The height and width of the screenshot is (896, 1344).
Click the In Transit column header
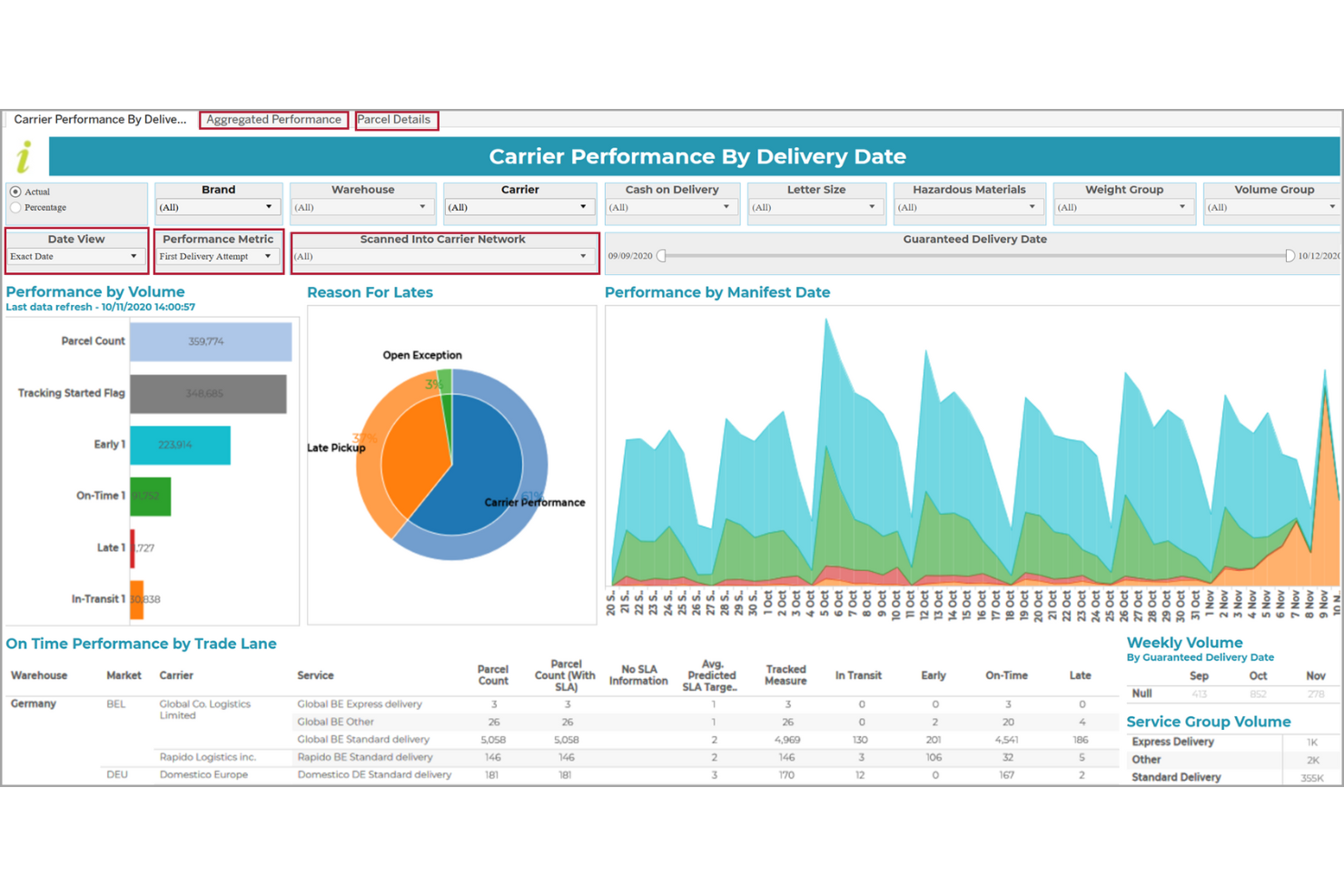click(x=858, y=676)
